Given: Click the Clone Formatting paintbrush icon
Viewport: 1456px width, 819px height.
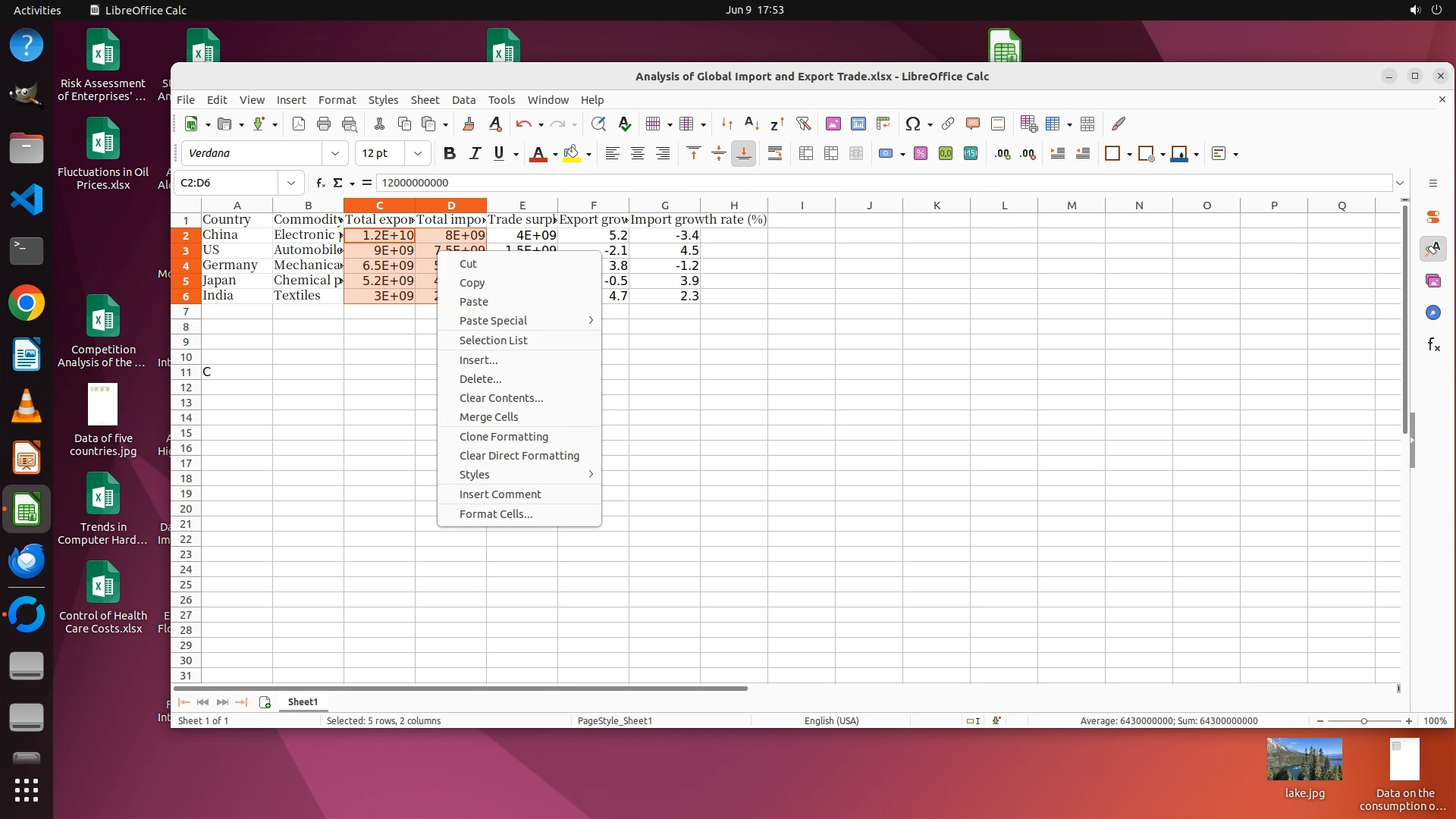Looking at the screenshot, I should click(468, 124).
